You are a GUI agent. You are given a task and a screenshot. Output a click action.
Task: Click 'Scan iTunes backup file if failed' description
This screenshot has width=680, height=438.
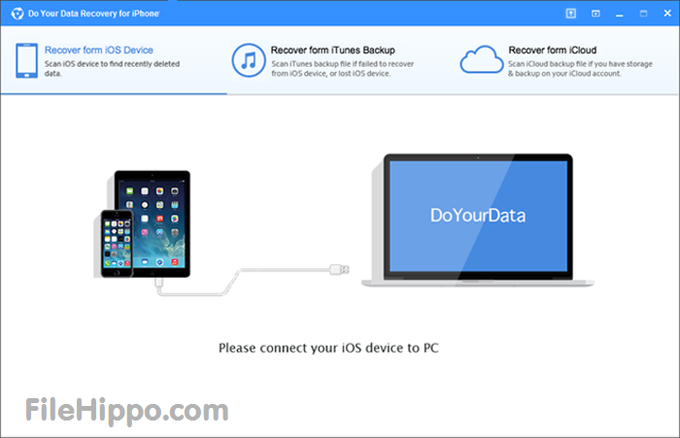point(343,69)
